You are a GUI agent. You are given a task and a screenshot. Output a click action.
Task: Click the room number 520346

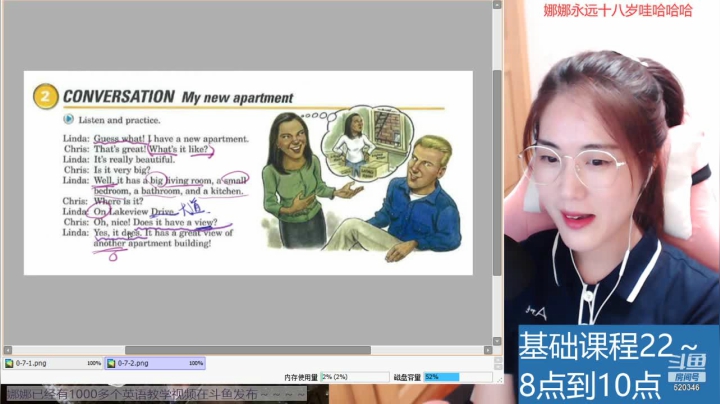pos(686,387)
